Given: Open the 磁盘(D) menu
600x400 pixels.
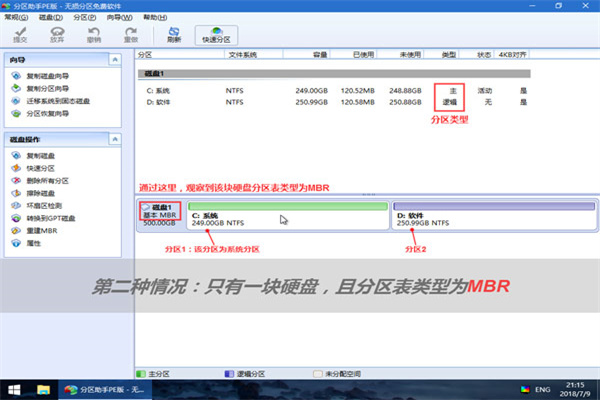Looking at the screenshot, I should tap(51, 18).
